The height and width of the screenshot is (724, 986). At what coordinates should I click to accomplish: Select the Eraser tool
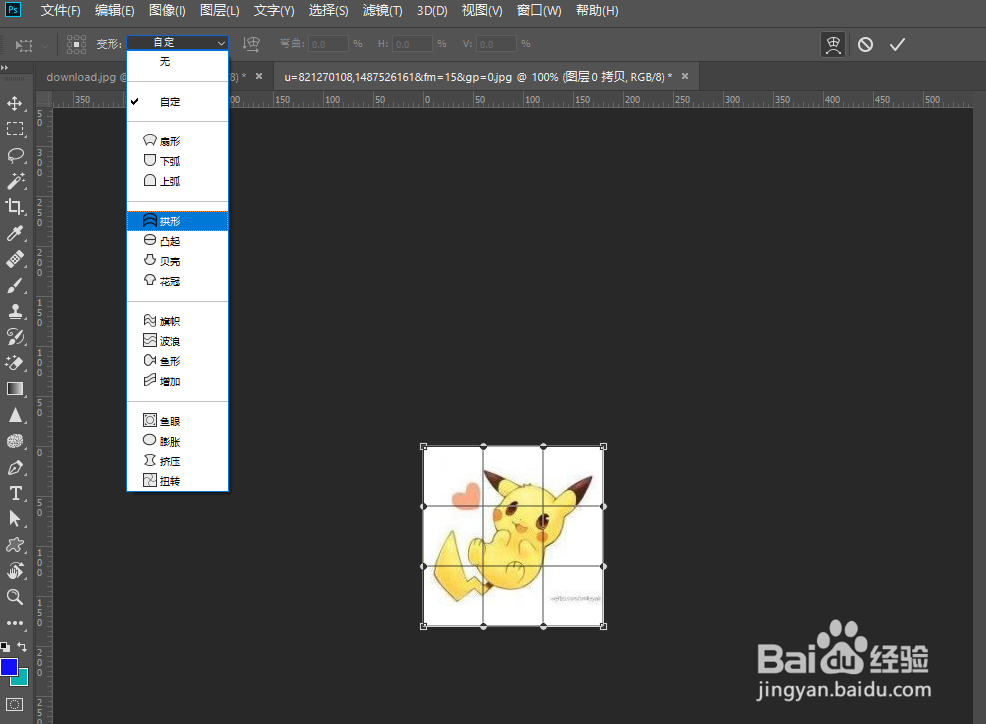coord(15,363)
